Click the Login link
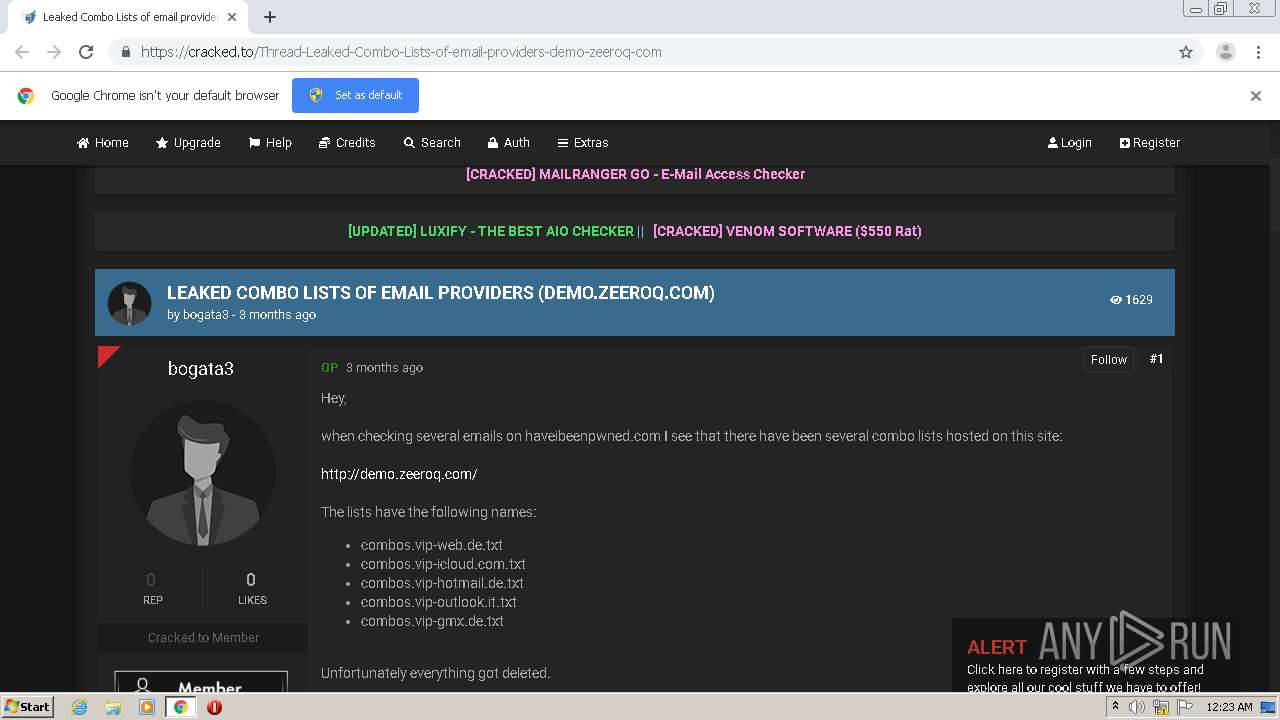1280x720 pixels. 1070,143
